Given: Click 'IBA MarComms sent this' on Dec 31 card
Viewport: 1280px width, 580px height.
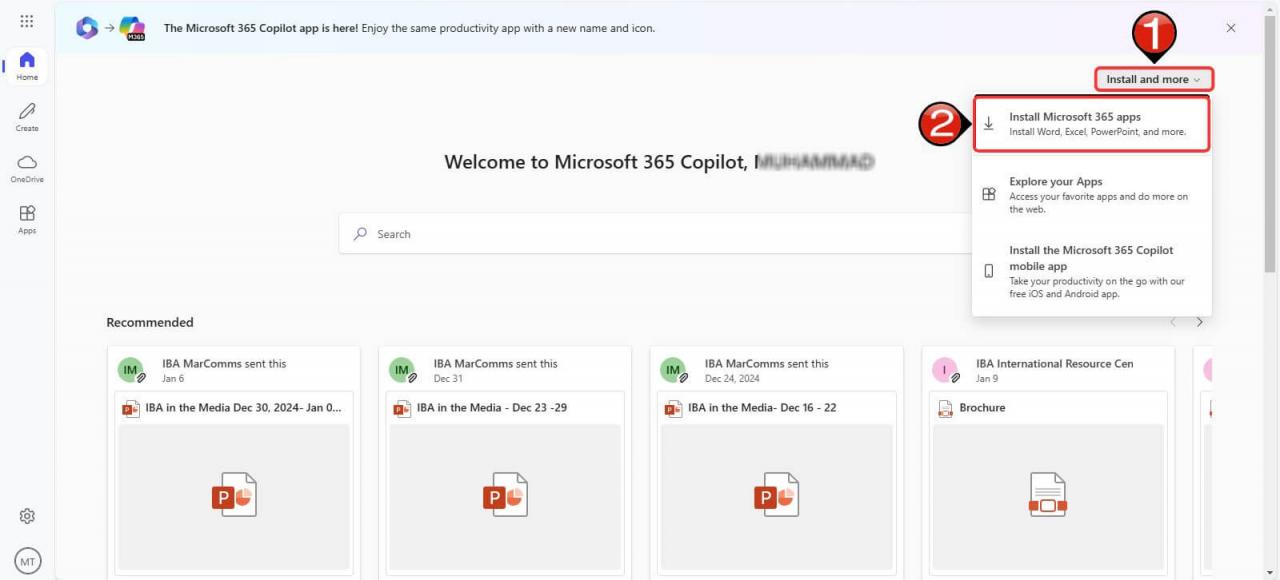Looking at the screenshot, I should pos(496,363).
